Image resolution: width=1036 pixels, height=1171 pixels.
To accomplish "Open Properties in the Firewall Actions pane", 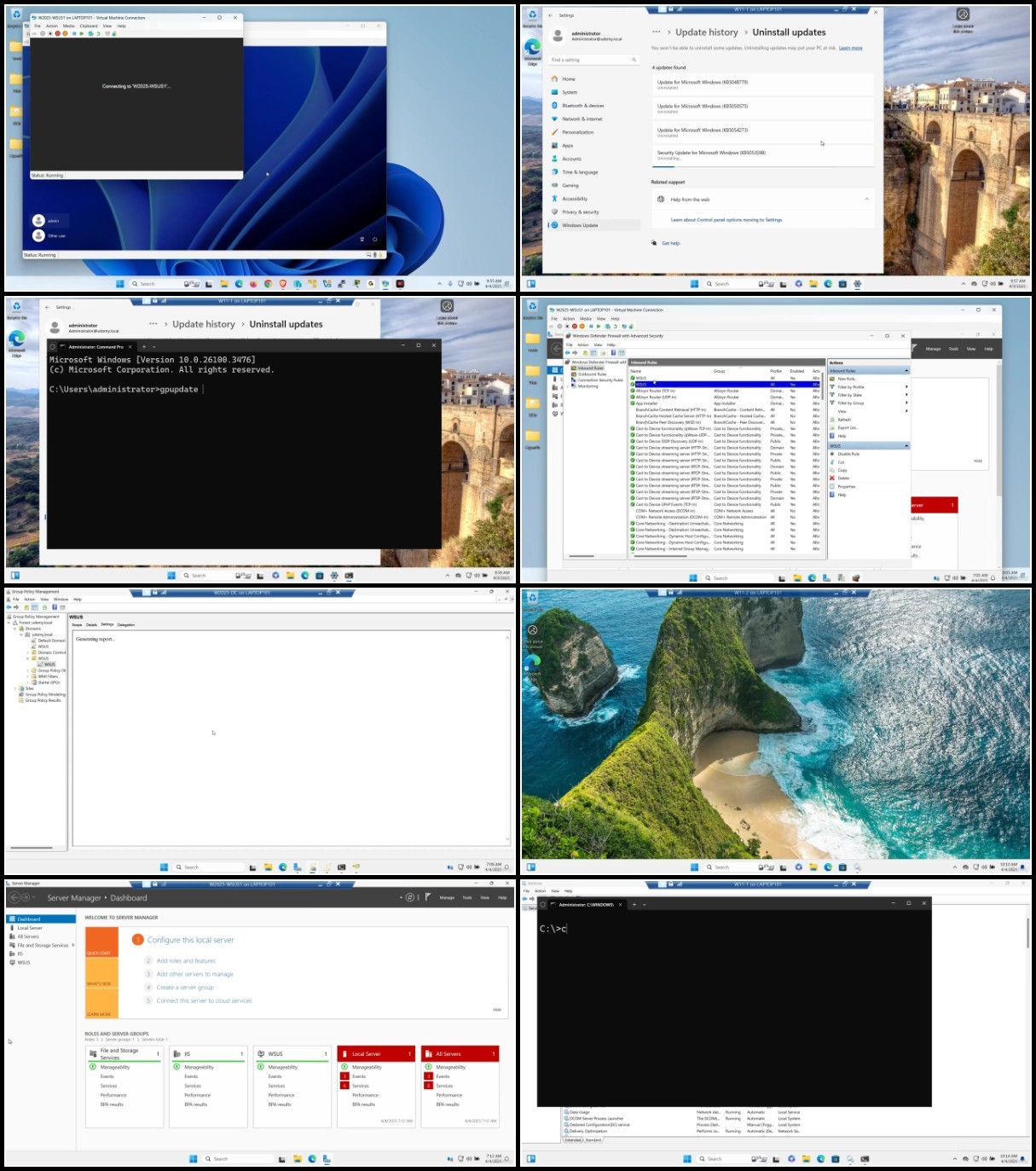I will tap(846, 486).
